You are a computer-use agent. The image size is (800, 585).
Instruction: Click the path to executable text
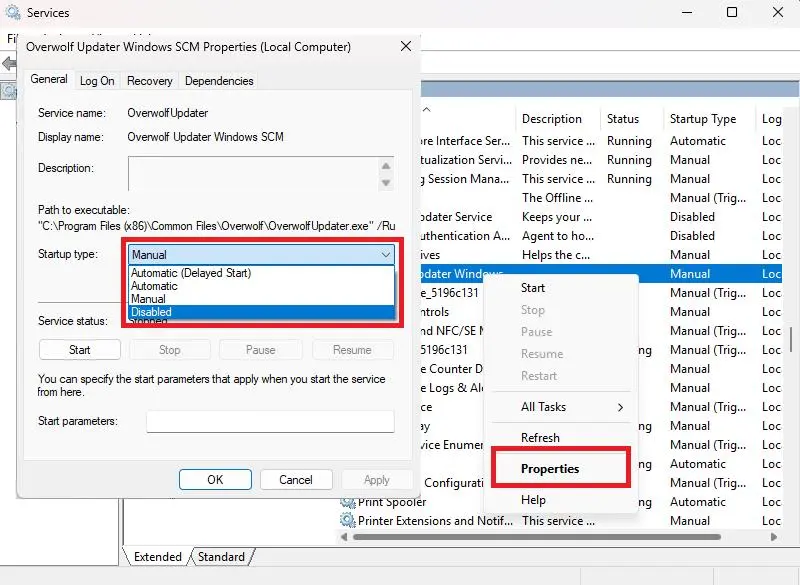(x=216, y=226)
